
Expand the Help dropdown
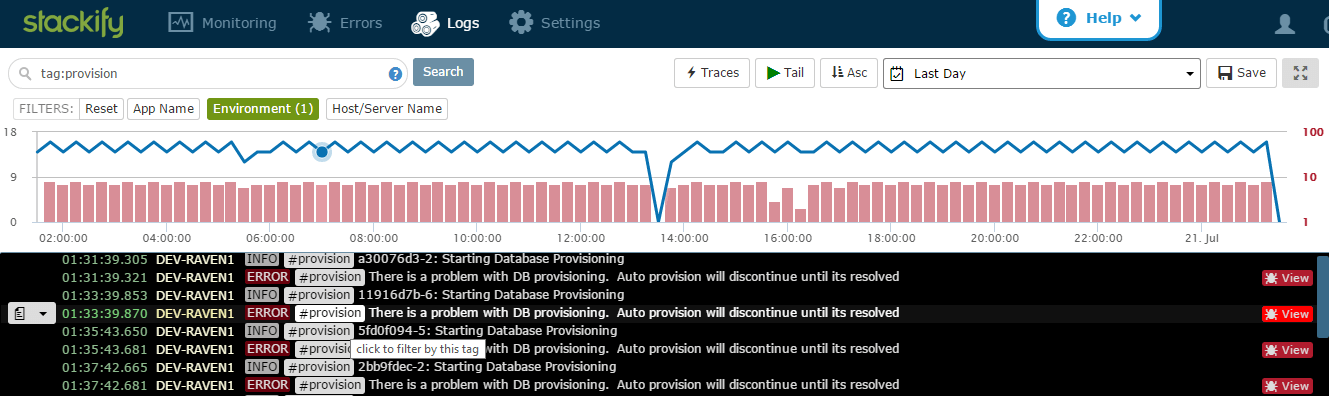point(1099,18)
